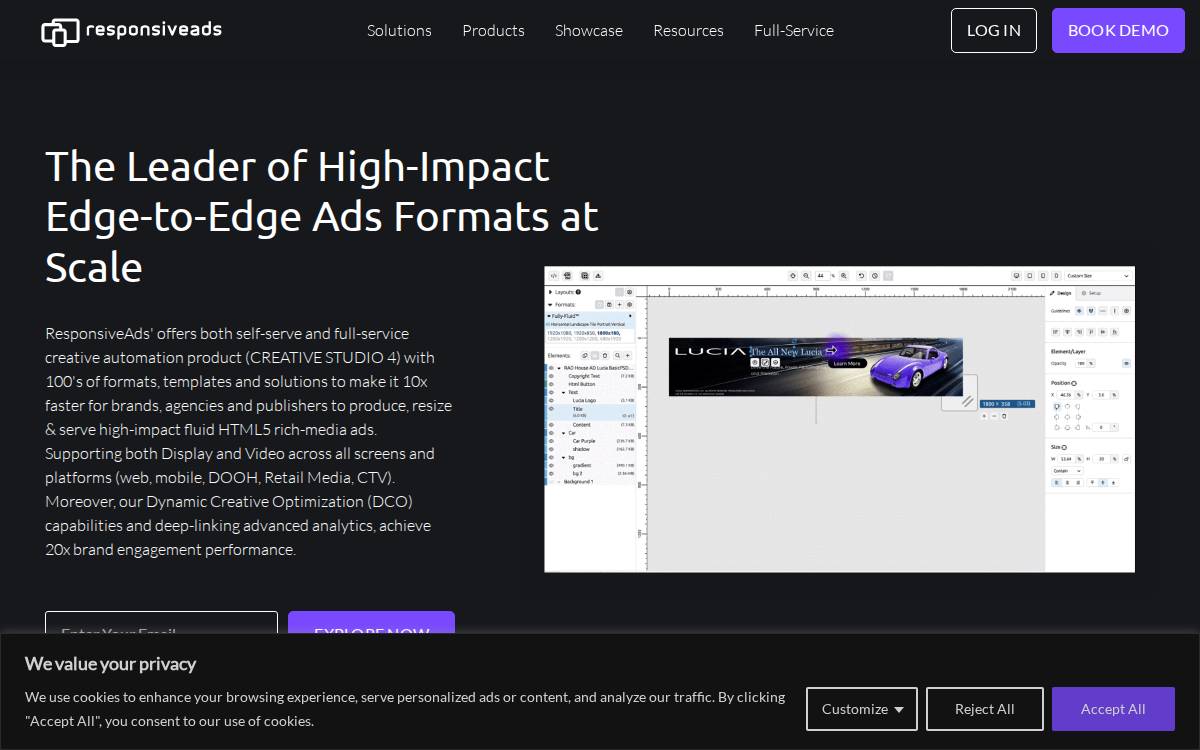Open the Customize cookie options dropdown
Image resolution: width=1200 pixels, height=750 pixels.
pyautogui.click(x=862, y=709)
